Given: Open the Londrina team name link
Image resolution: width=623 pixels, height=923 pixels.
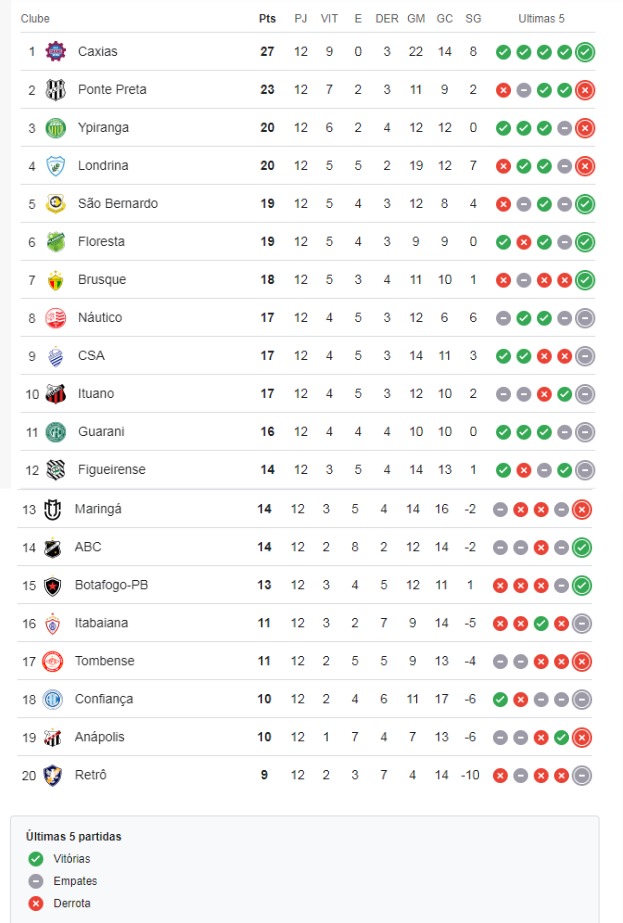Looking at the screenshot, I should coord(103,165).
